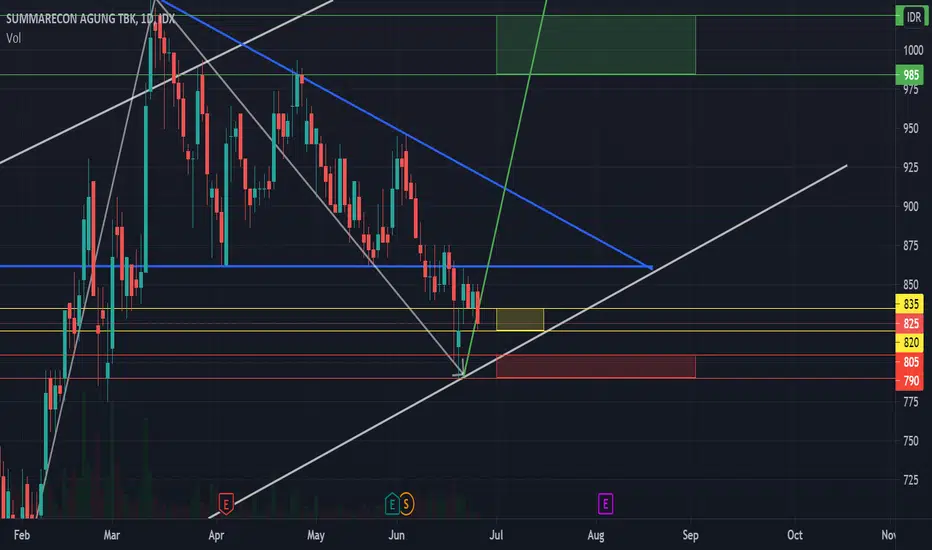Click the 725 price axis value

911,480
